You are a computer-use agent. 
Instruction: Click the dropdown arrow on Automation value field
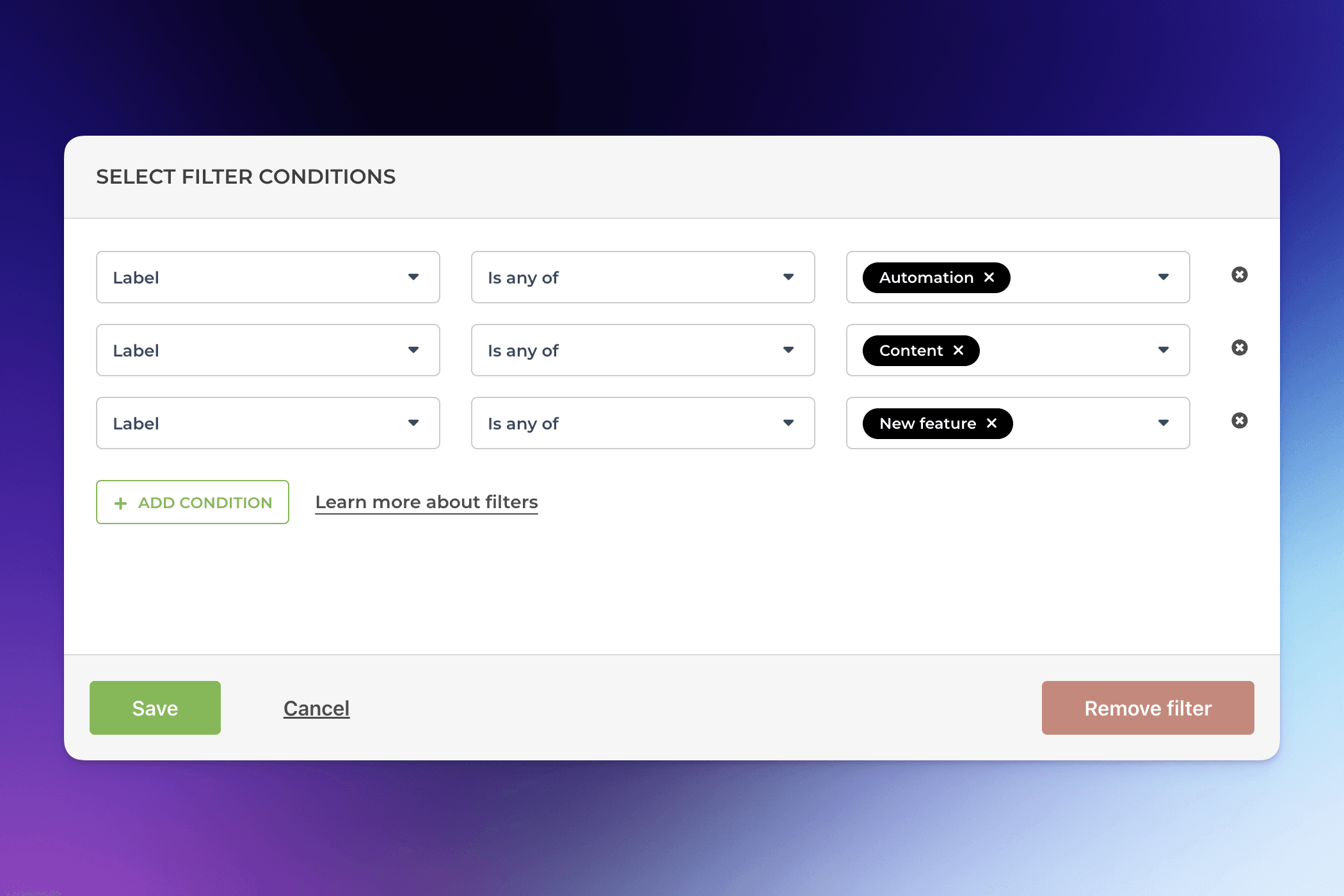pyautogui.click(x=1162, y=277)
